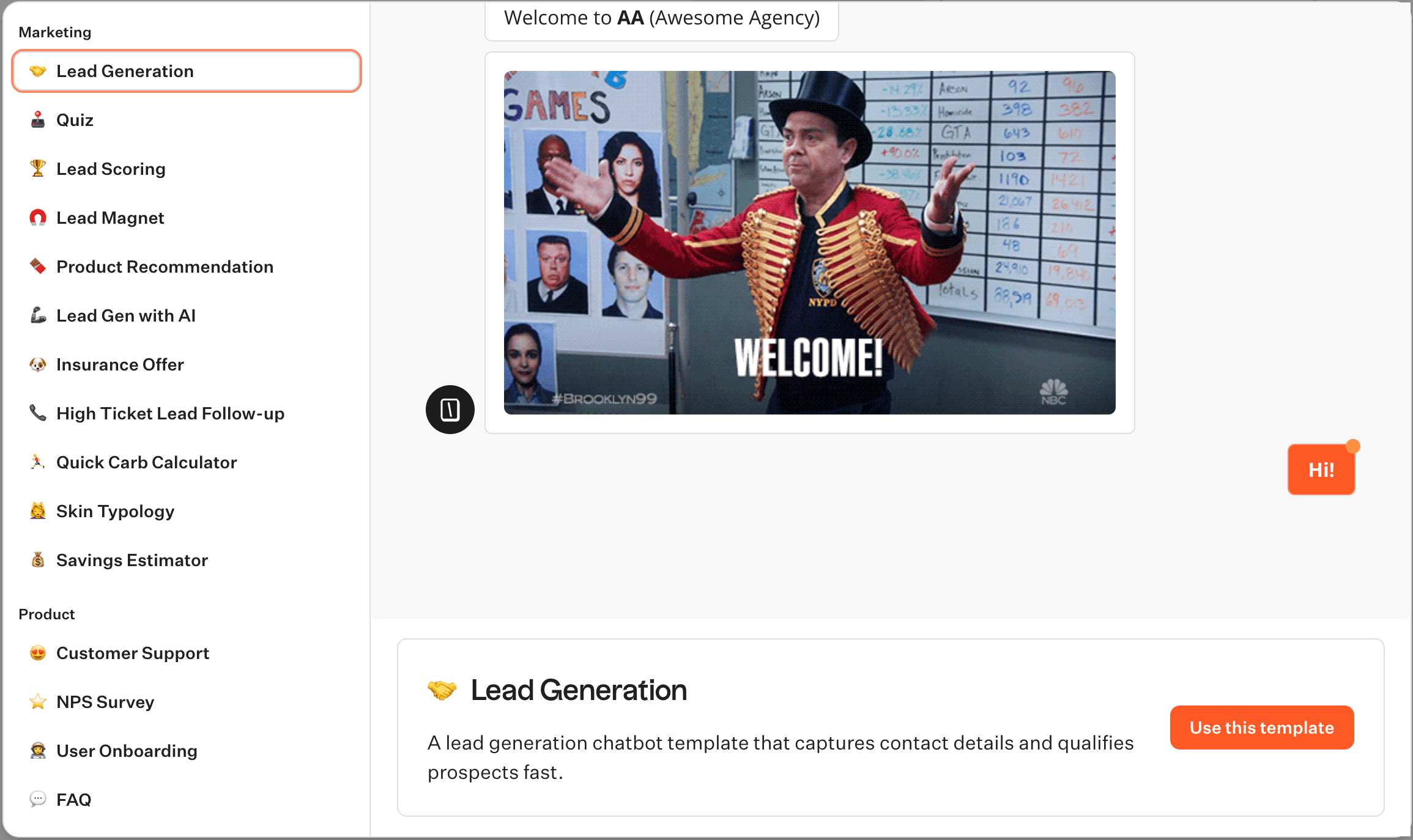The image size is (1413, 840).
Task: Click the handshake icon next to Lead Generation in the sidebar
Action: [x=38, y=71]
